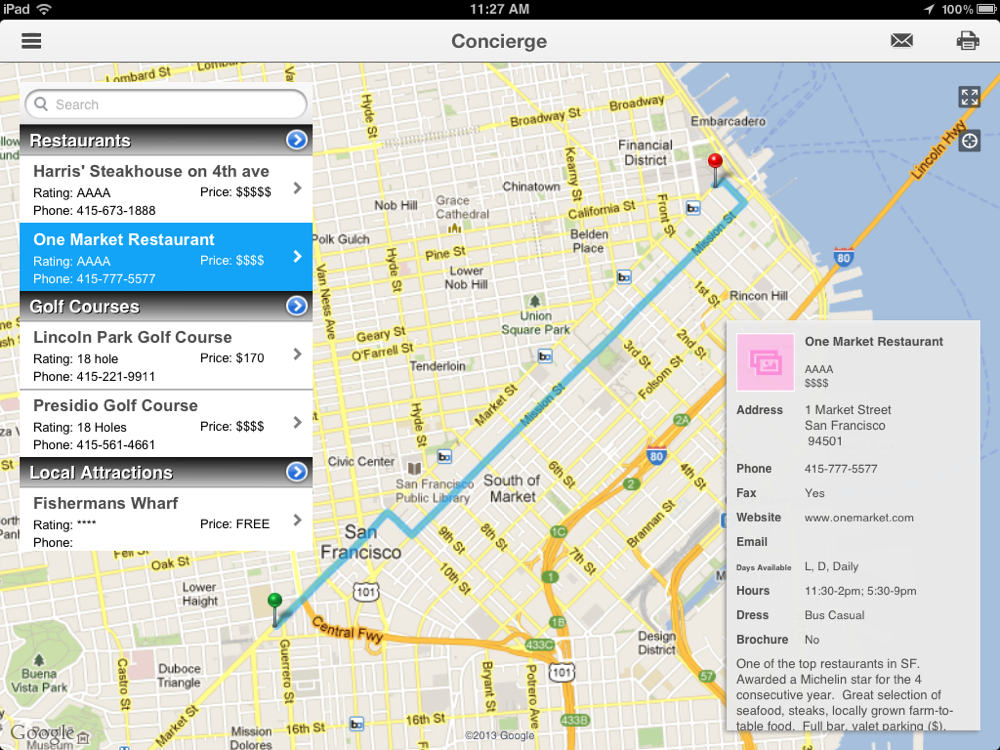Screen dimensions: 1000x750
Task: Open Fishermans Wharf details chevron
Action: pos(297,520)
